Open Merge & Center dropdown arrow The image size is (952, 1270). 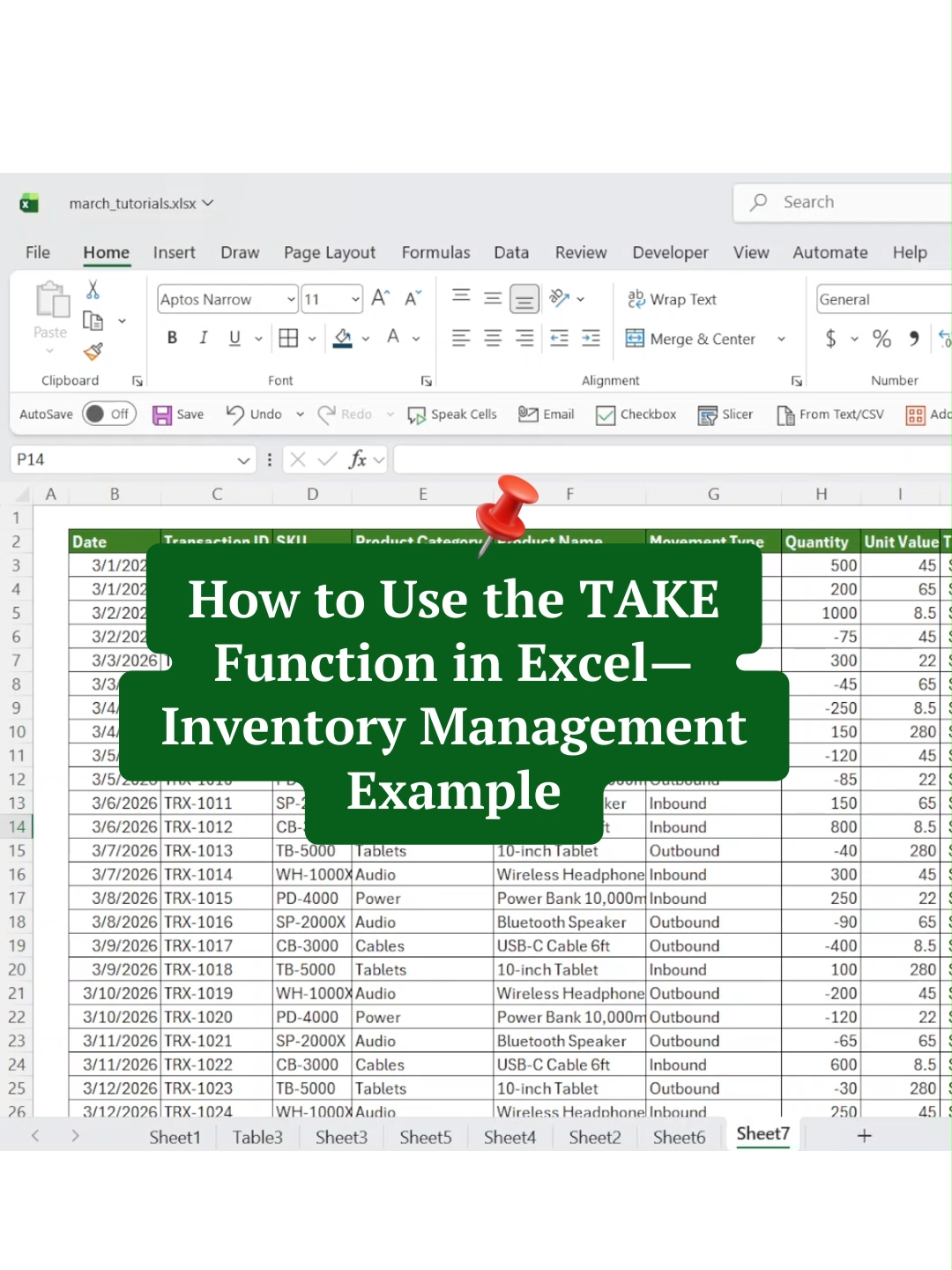(x=781, y=339)
